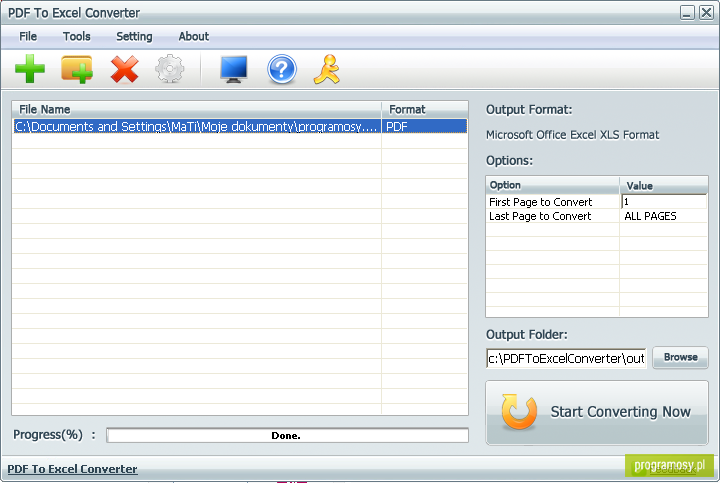Click First Page to Convert option label
Image resolution: width=720 pixels, height=483 pixels.
[540, 202]
